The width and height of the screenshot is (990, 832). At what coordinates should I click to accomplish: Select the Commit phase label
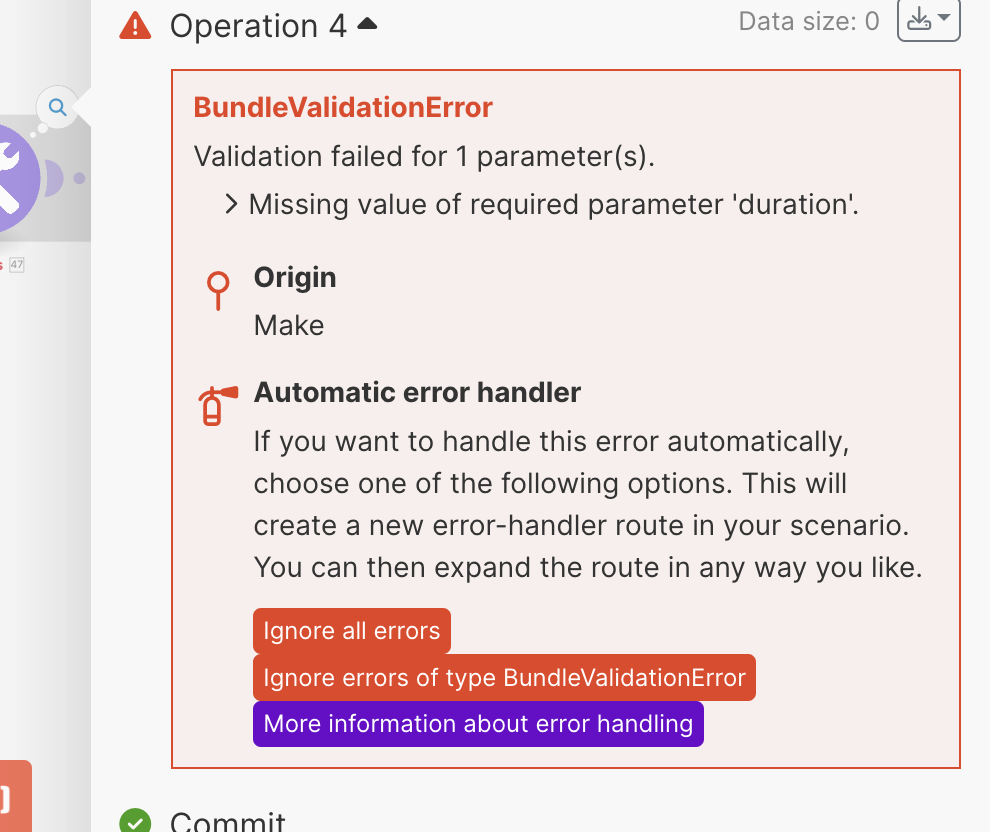[228, 822]
